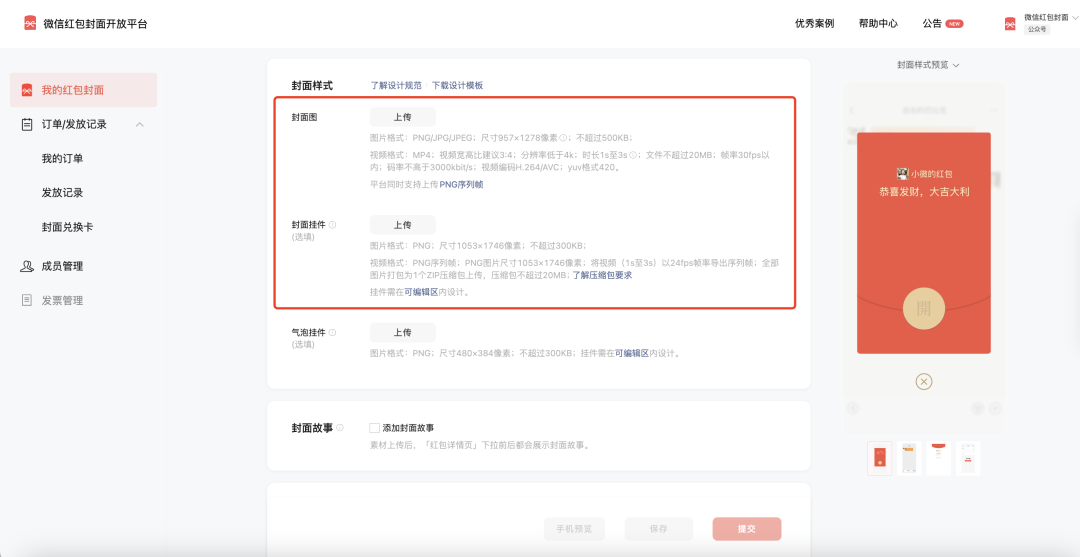Open the PNG序列帧 link

point(461,185)
